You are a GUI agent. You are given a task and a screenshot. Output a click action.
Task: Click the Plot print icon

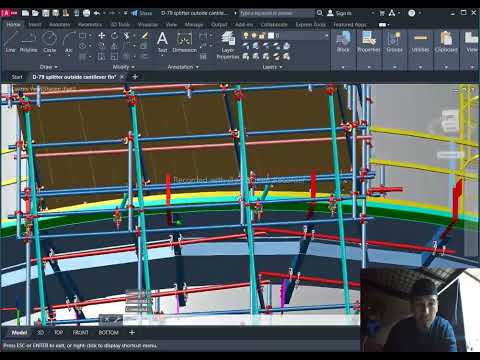click(86, 13)
